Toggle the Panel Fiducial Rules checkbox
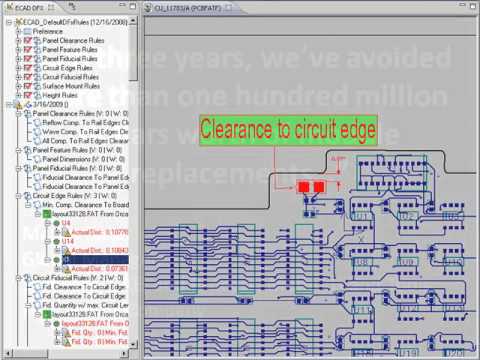This screenshot has width=480, height=360. pyautogui.click(x=28, y=59)
